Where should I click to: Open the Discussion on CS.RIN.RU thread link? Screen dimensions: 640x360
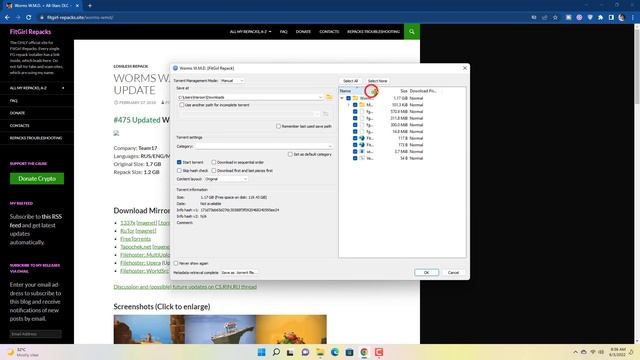185,287
